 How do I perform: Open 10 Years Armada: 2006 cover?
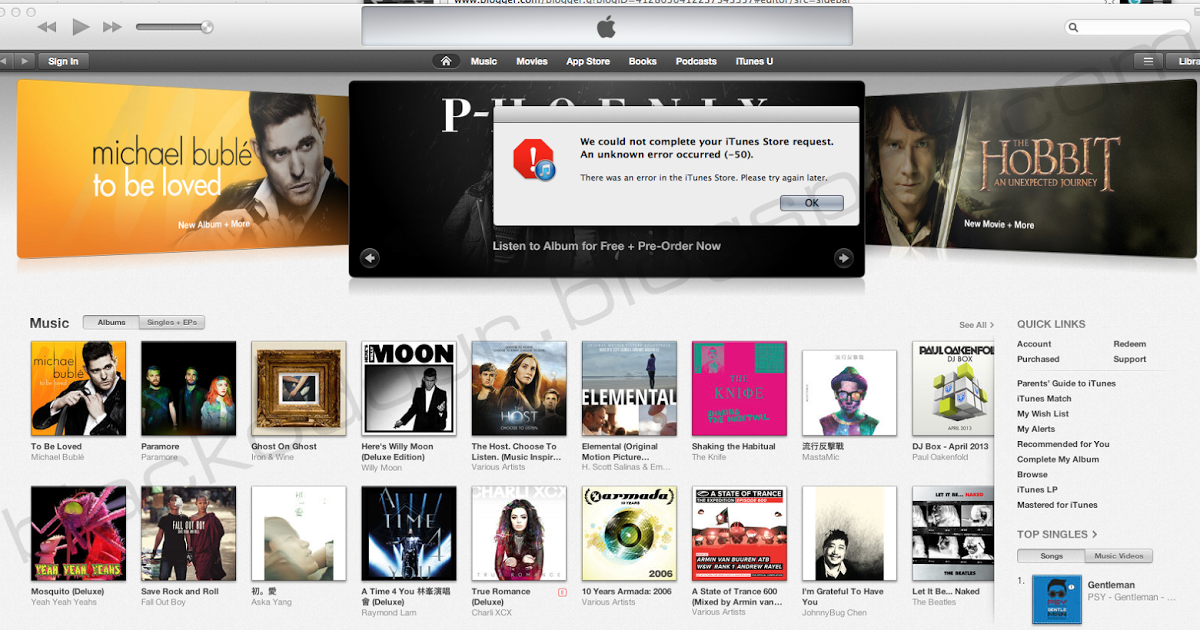pos(629,534)
